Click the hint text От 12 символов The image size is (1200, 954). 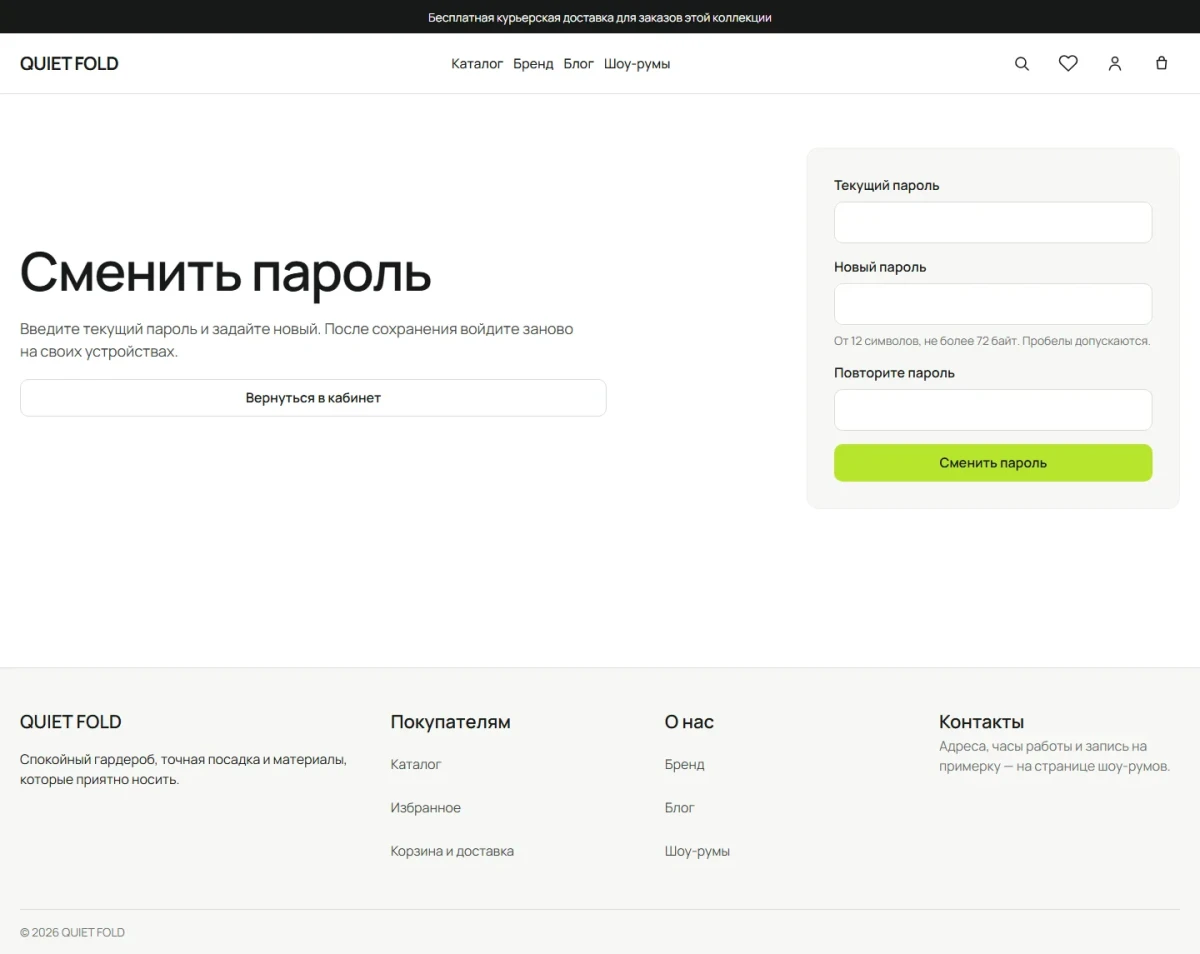click(x=992, y=341)
